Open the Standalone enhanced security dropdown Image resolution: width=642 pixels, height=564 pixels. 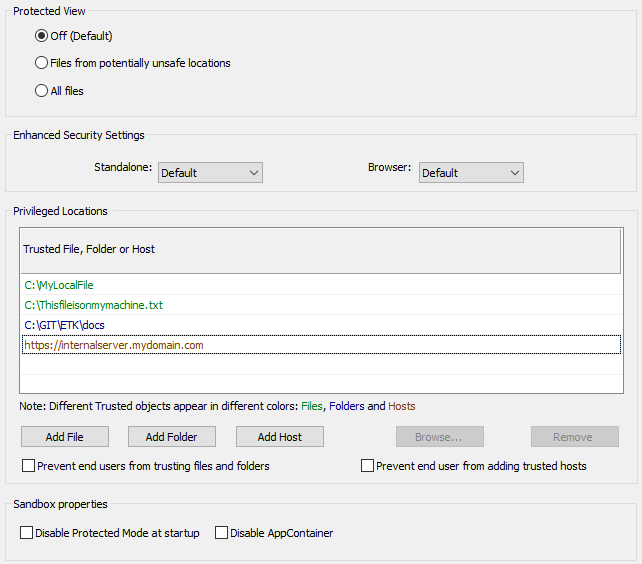pyautogui.click(x=210, y=173)
